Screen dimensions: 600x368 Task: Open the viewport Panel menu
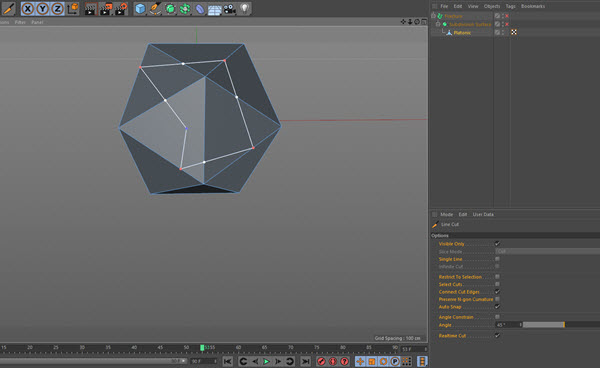coord(37,22)
